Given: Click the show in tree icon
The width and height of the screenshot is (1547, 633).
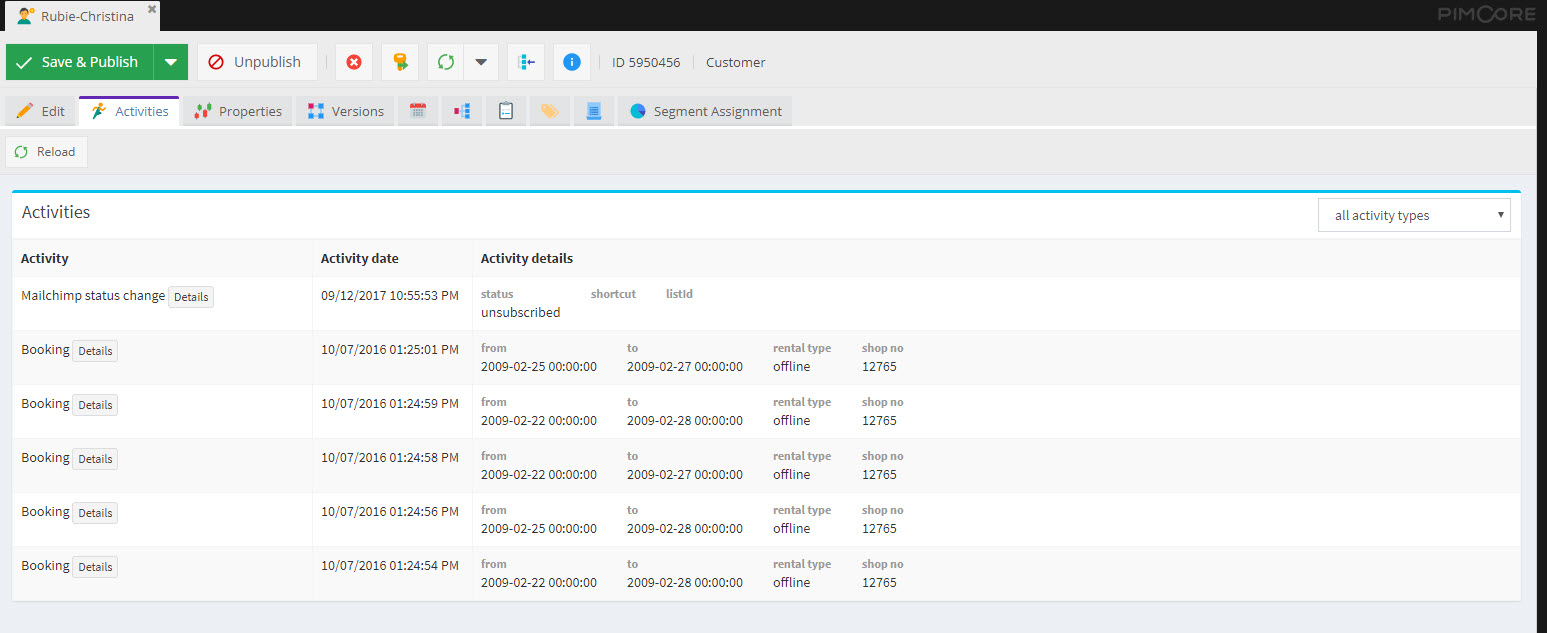Looking at the screenshot, I should [526, 62].
